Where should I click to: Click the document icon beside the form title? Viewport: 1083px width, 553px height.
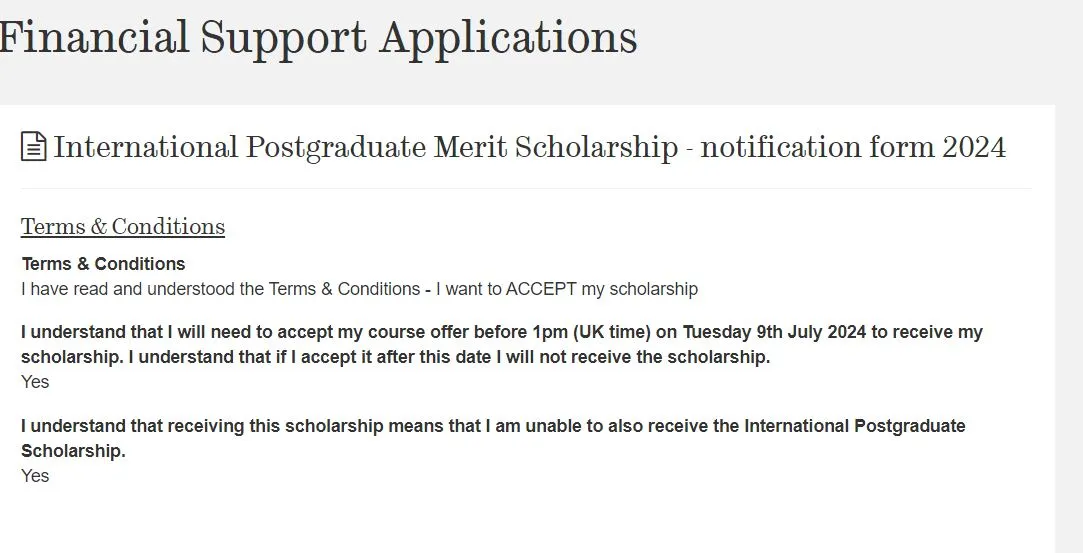point(33,148)
